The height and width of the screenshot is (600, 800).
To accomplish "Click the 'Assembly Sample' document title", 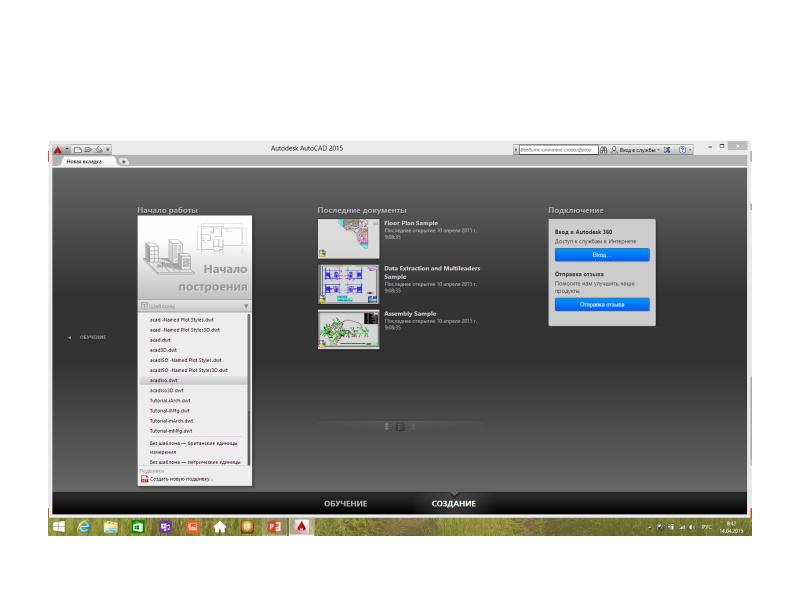I will [x=410, y=314].
